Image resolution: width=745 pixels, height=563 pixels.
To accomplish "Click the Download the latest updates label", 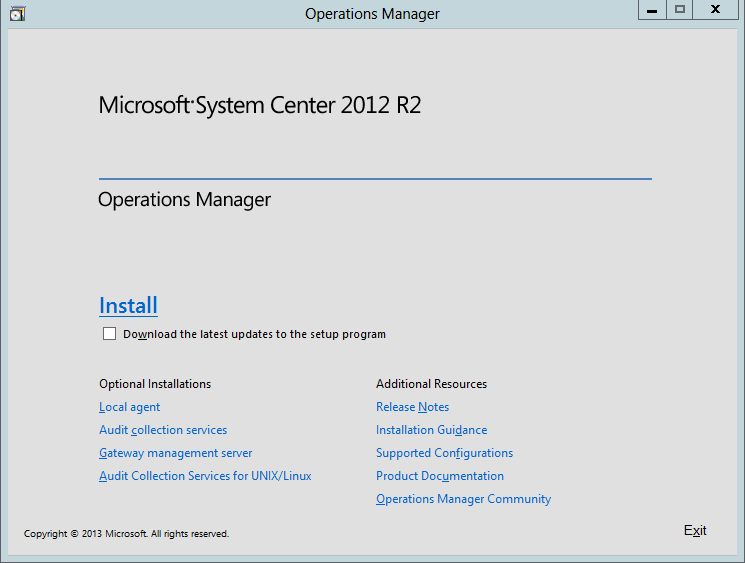I will click(x=254, y=334).
